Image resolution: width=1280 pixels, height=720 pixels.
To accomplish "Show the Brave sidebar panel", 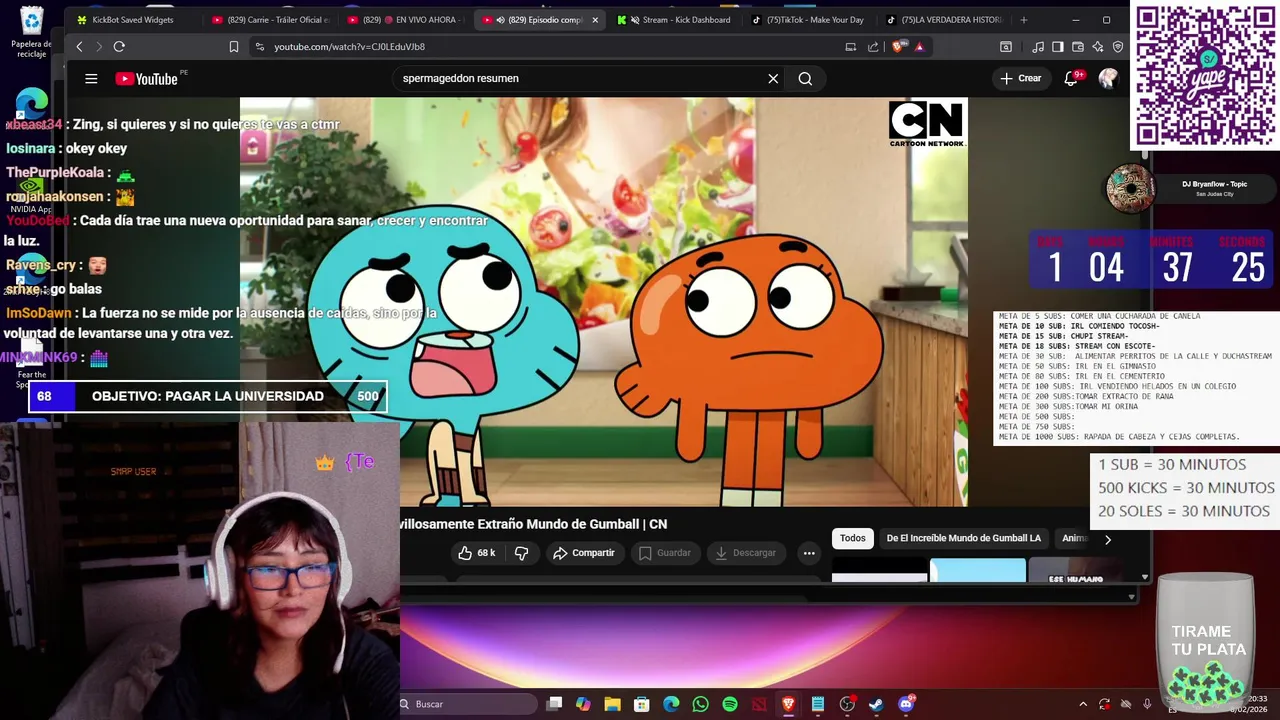I will (1058, 46).
